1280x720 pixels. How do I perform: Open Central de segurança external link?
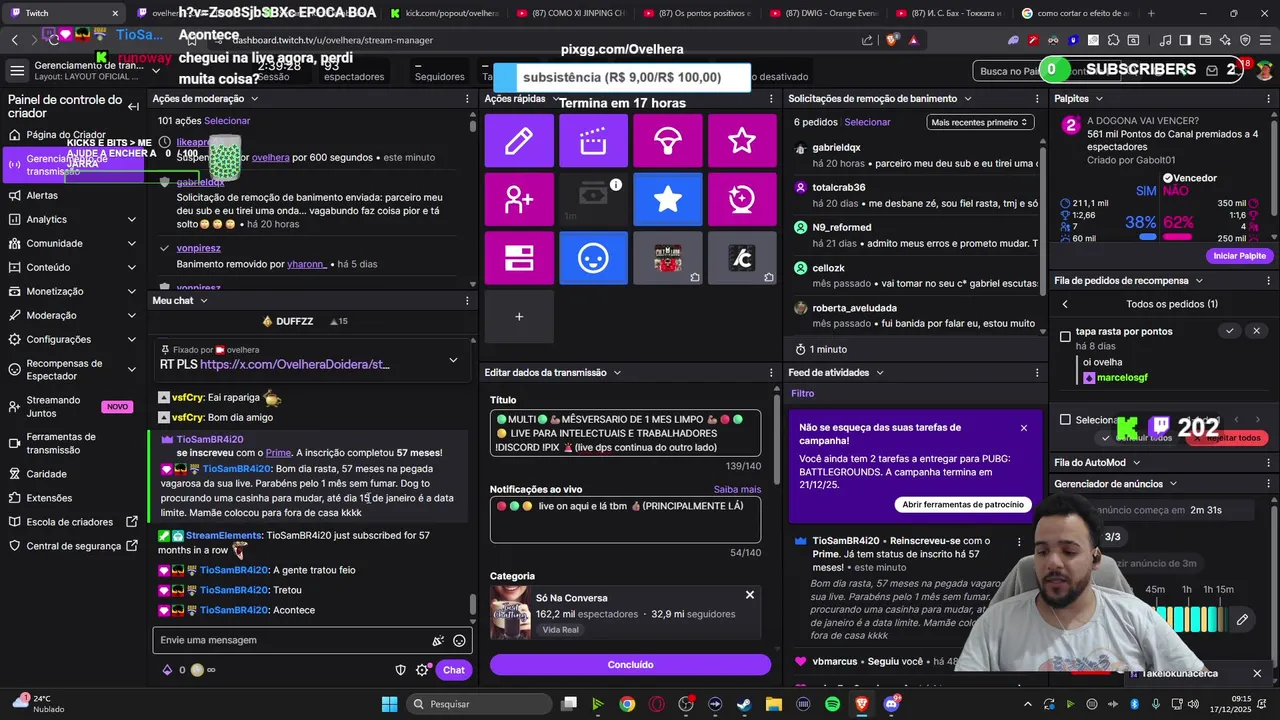[x=71, y=546]
